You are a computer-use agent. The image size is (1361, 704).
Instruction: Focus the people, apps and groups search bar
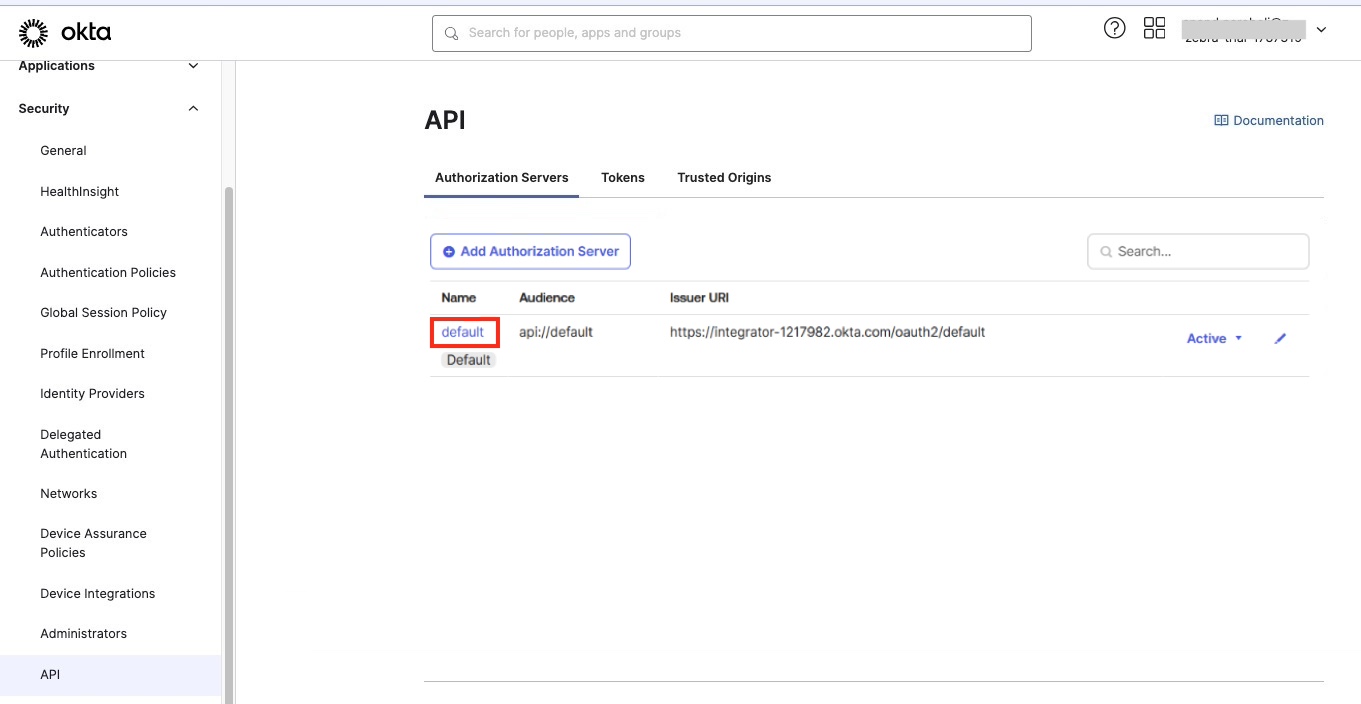pyautogui.click(x=731, y=33)
